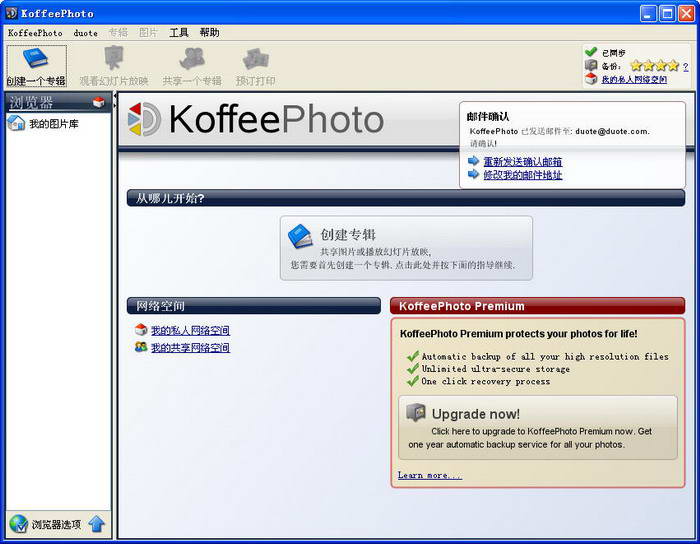Open the duote menu
This screenshot has height=544, width=700.
(85, 33)
